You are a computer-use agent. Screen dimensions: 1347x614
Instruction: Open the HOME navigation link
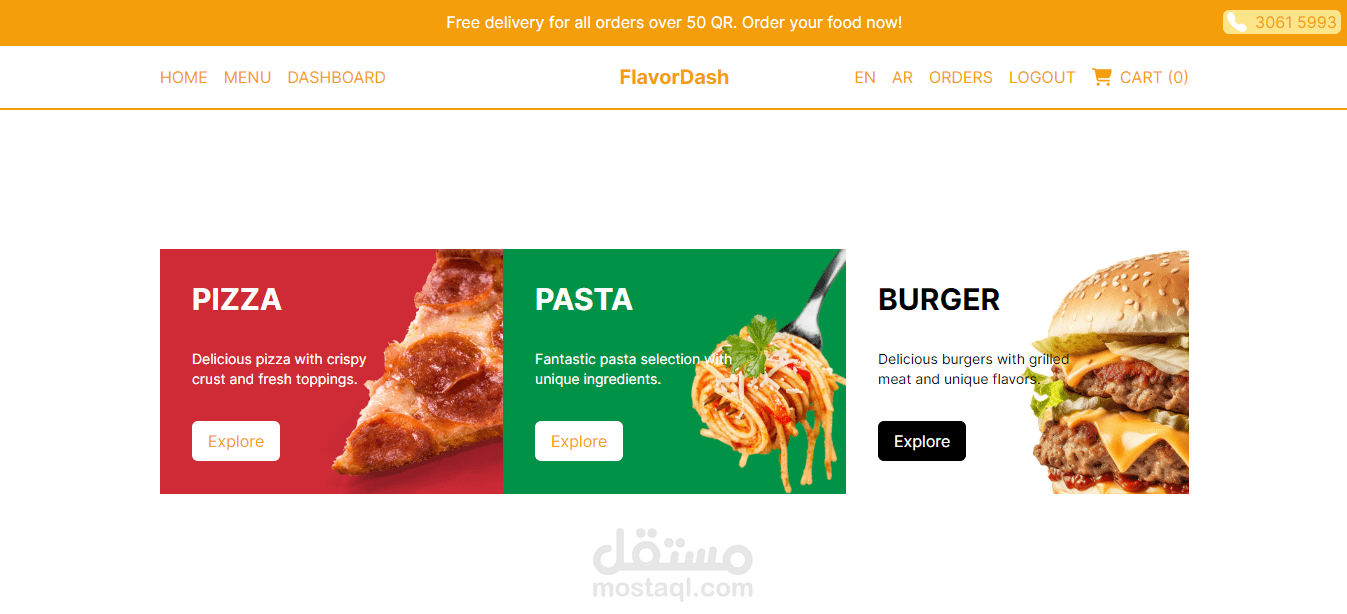184,77
